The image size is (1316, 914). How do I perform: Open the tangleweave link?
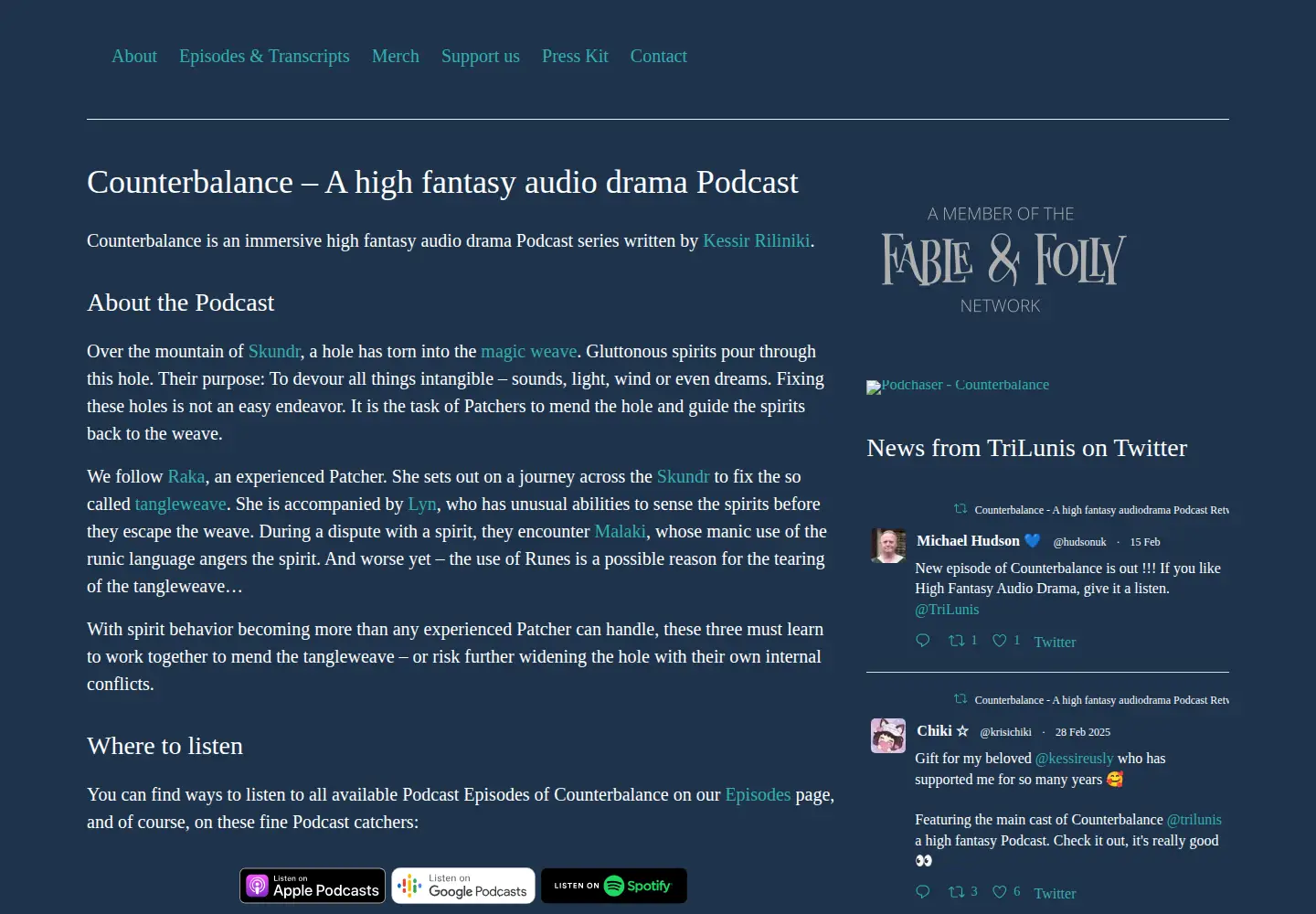[x=180, y=504]
